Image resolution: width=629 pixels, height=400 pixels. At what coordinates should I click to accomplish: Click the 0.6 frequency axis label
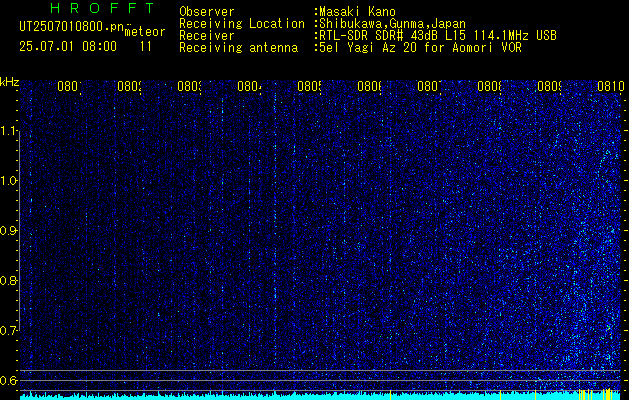click(x=9, y=380)
